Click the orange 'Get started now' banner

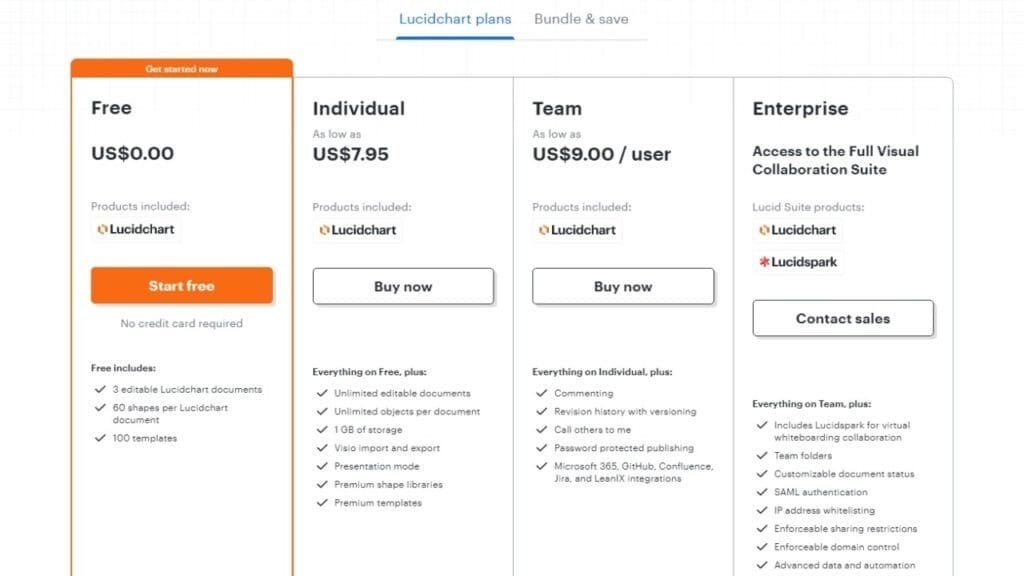coord(181,69)
